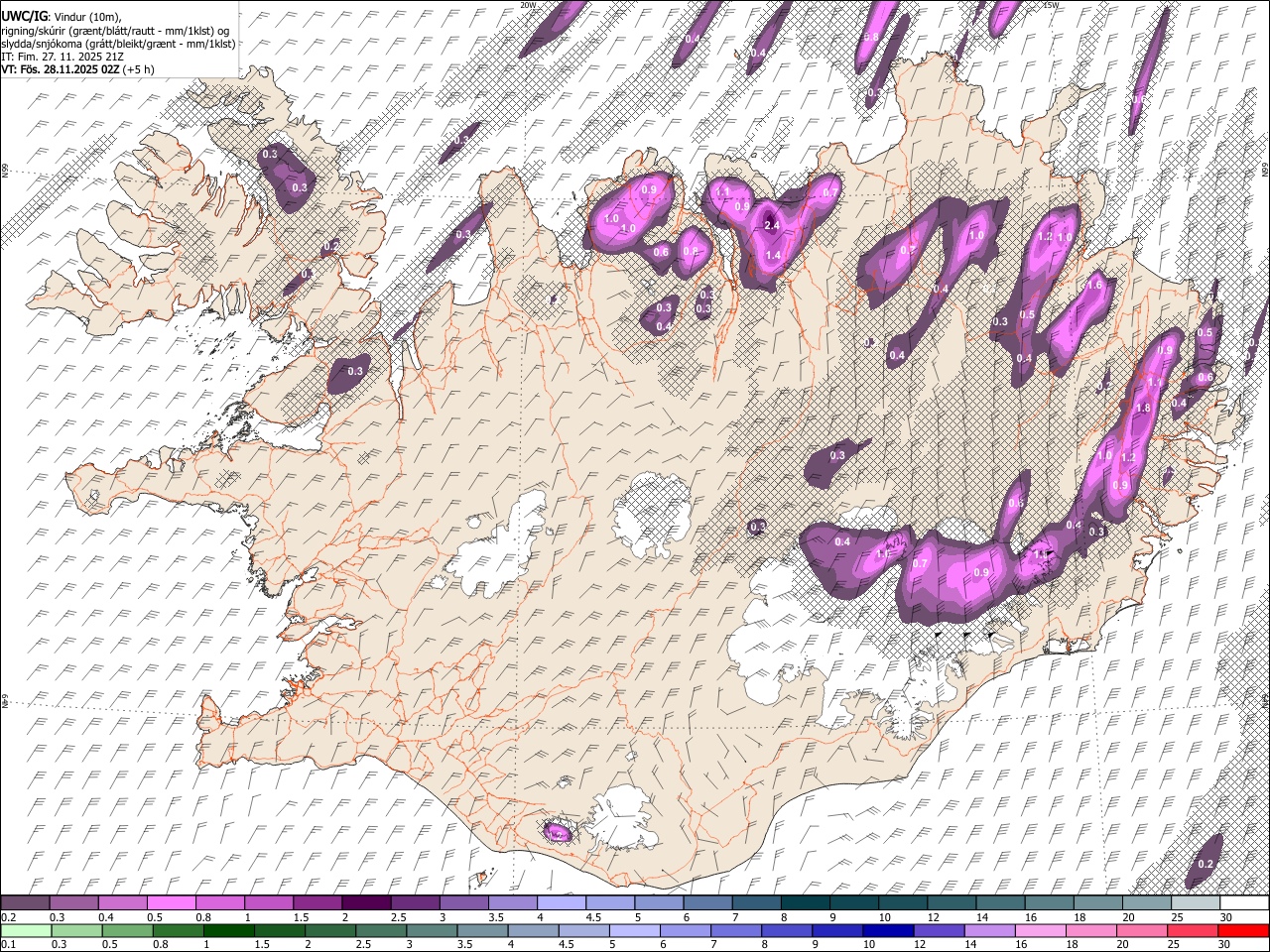Click the '15W' longitude label

[x=1050, y=5]
